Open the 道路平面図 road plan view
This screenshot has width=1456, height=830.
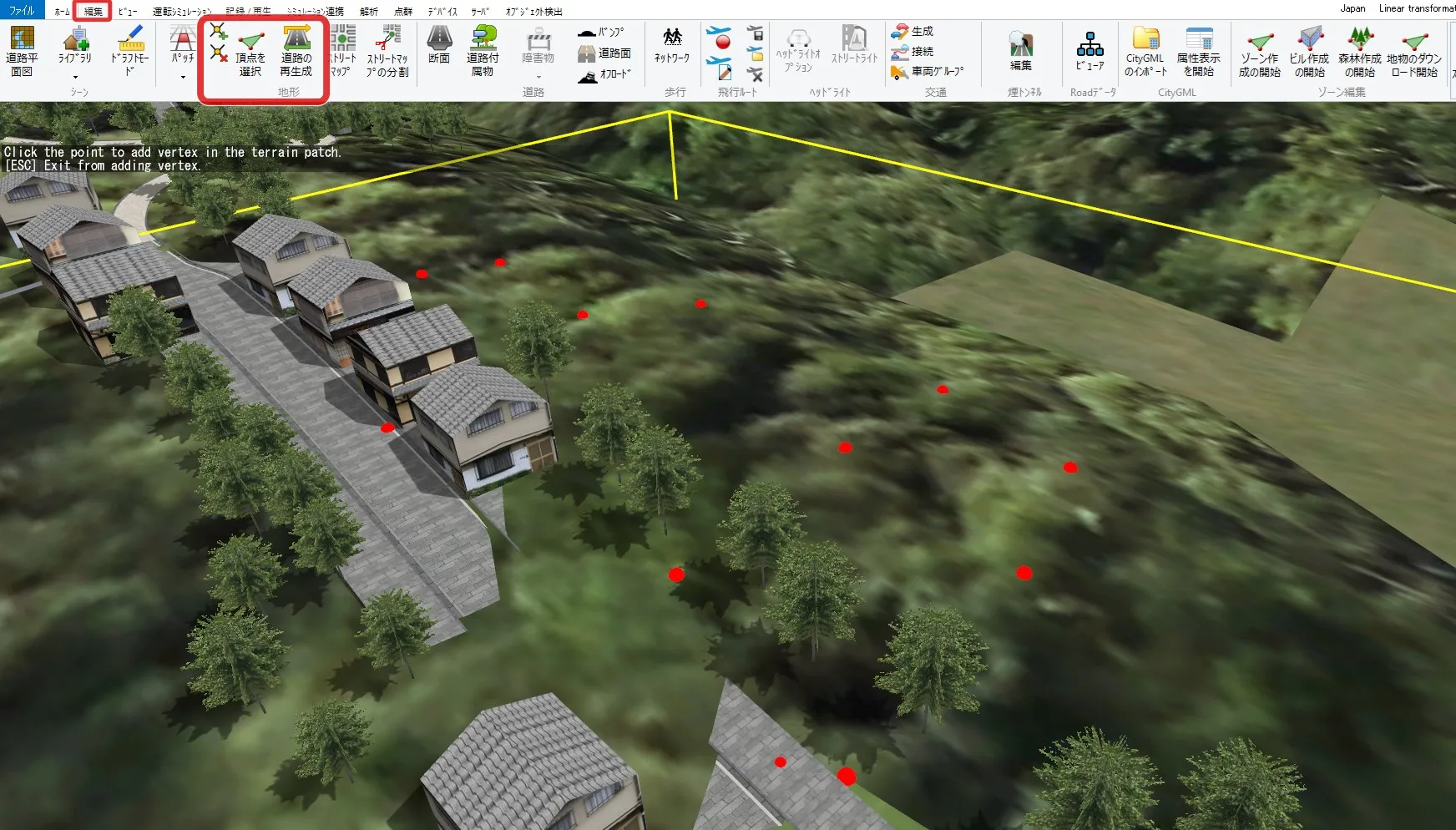point(22,51)
